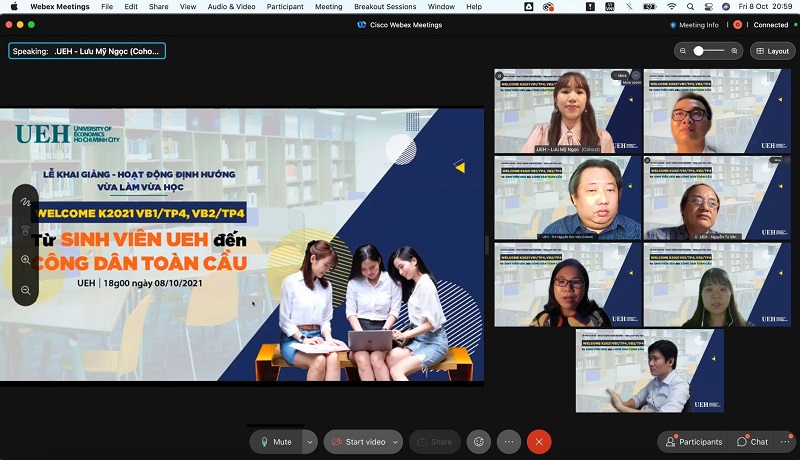Open More options on Lưu Mỹ Ngọc's tile

pyautogui.click(x=636, y=75)
